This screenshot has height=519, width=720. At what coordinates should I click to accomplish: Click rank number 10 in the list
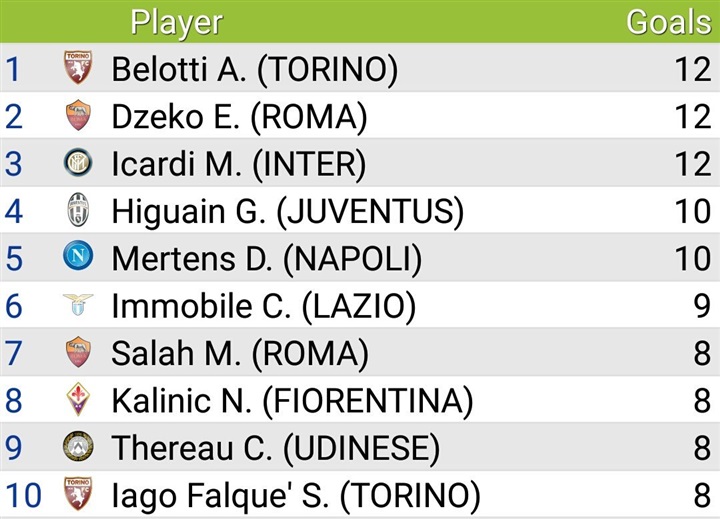tap(23, 495)
